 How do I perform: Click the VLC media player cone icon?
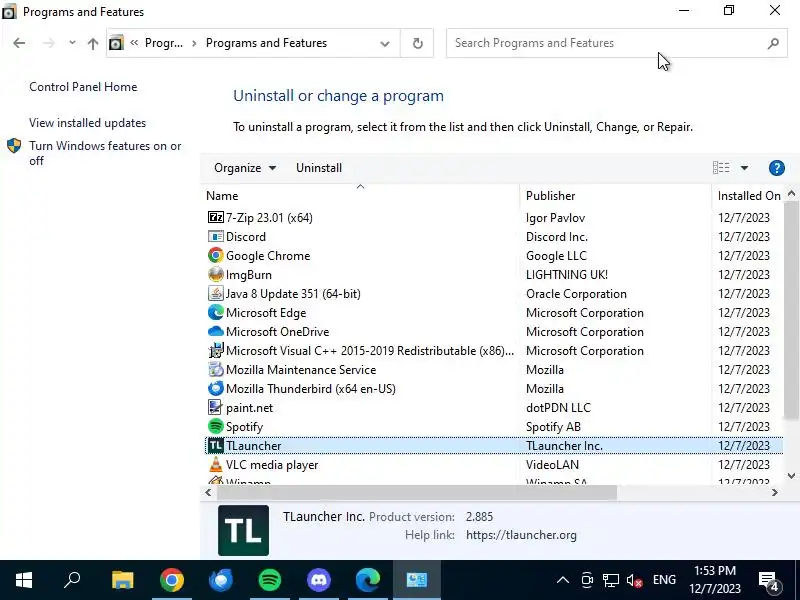[215, 464]
